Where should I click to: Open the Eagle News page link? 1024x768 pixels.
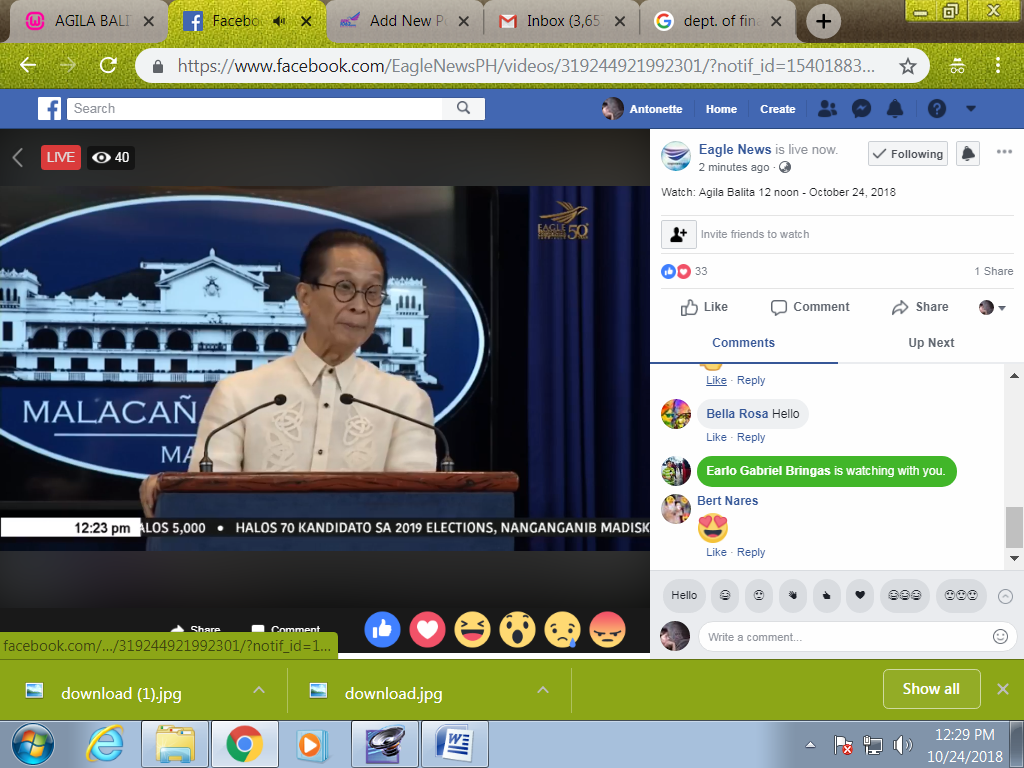[x=734, y=149]
